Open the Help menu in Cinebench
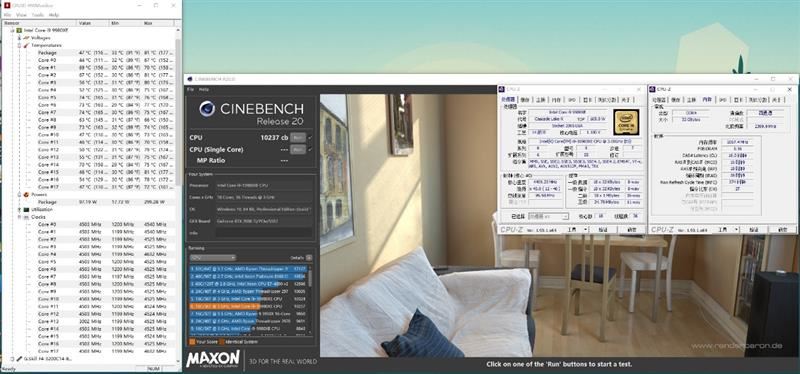 tap(204, 89)
